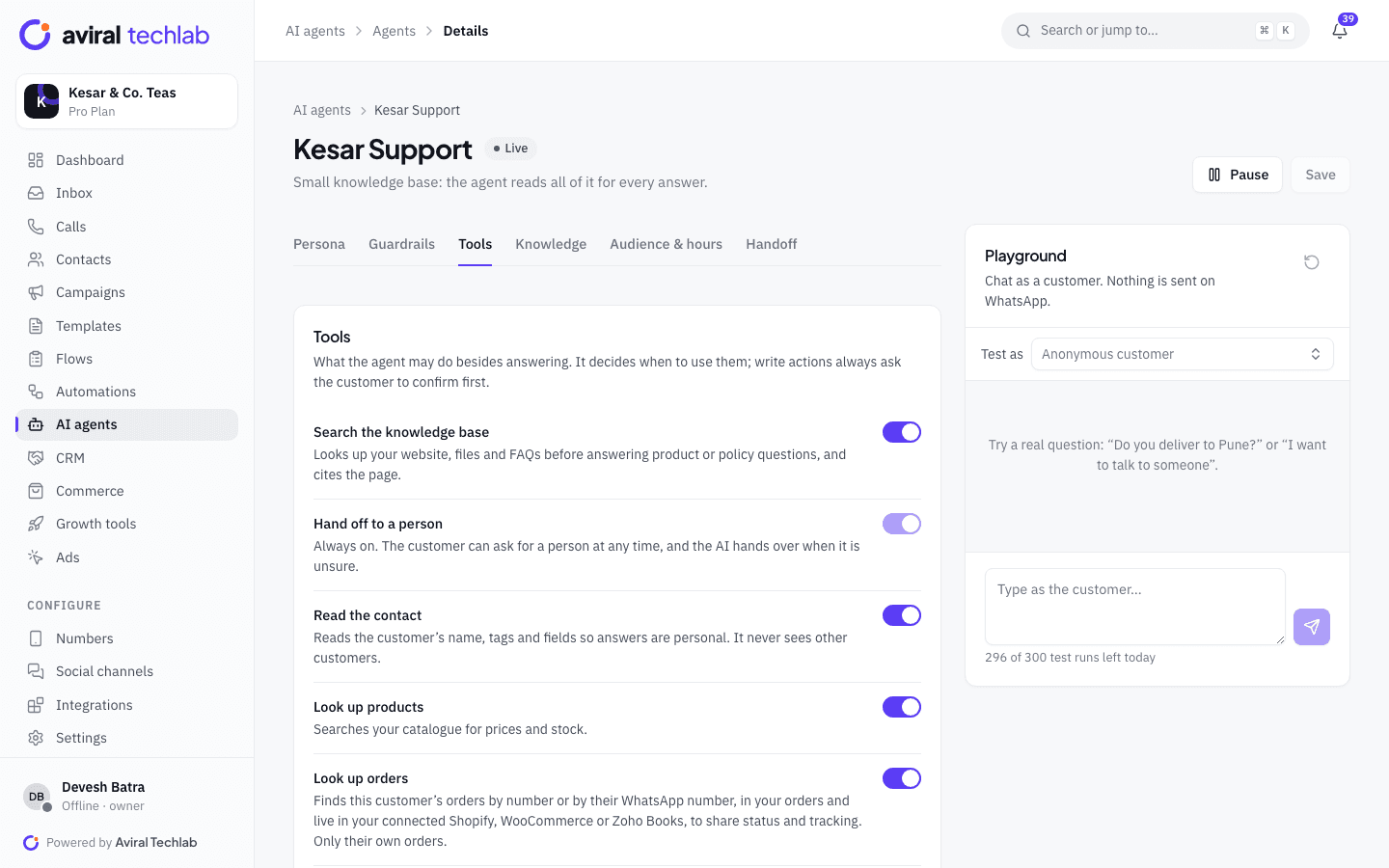
Task: Open the Knowledge tab
Action: [x=551, y=244]
